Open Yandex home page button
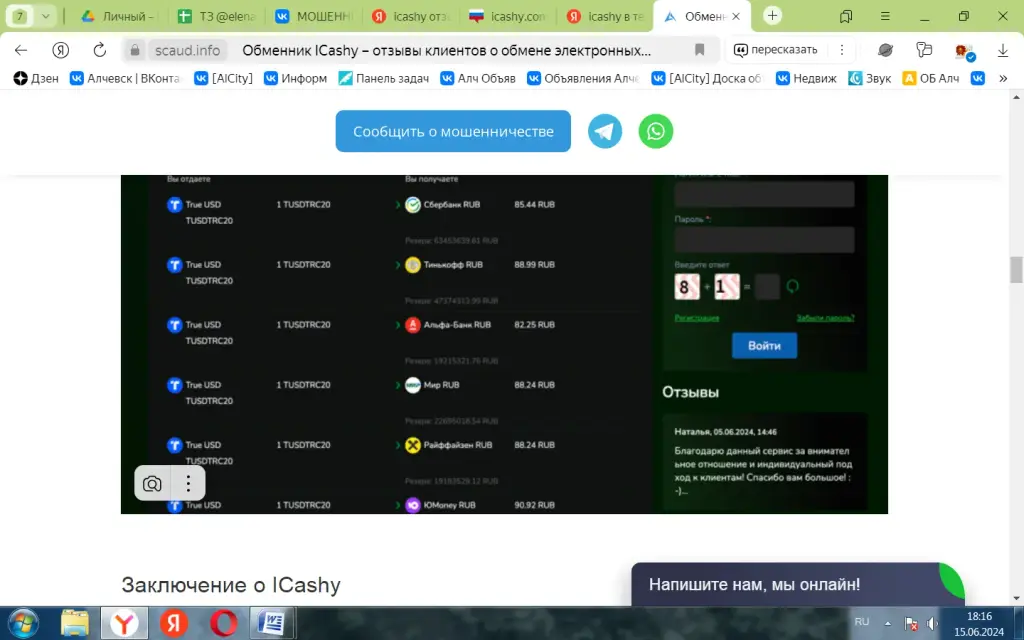The height and width of the screenshot is (640, 1024). tap(61, 50)
